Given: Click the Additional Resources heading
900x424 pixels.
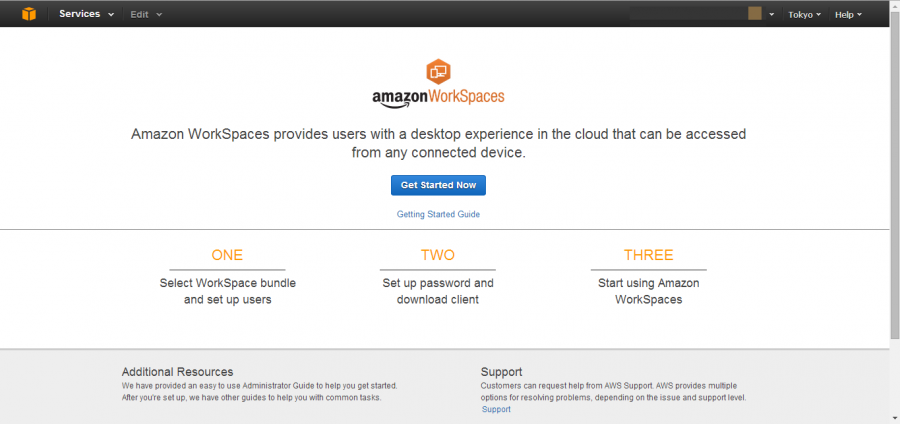Looking at the screenshot, I should coord(177,372).
